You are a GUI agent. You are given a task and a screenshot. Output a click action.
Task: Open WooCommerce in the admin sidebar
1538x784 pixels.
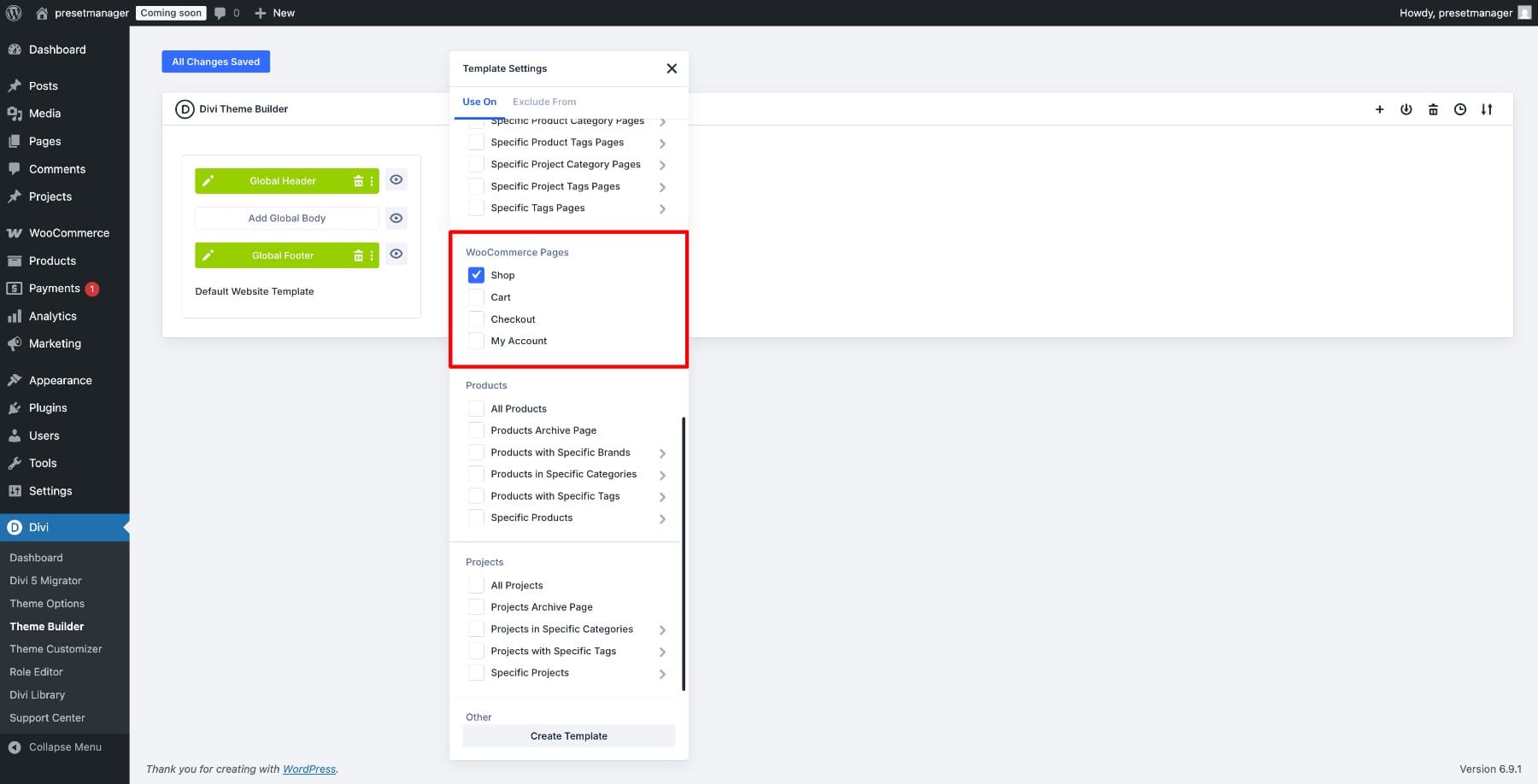[68, 233]
